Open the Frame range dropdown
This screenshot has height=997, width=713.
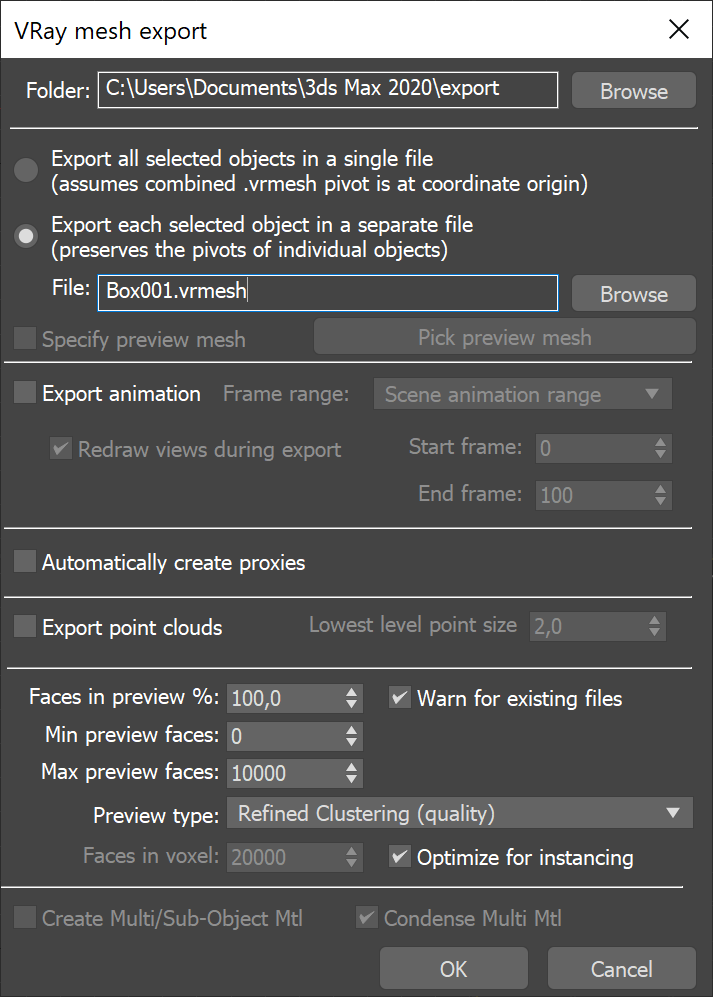522,394
